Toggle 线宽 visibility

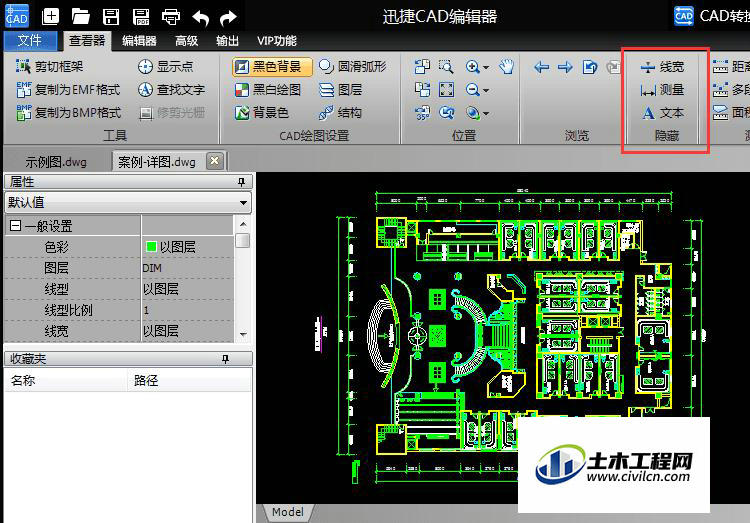tap(662, 67)
